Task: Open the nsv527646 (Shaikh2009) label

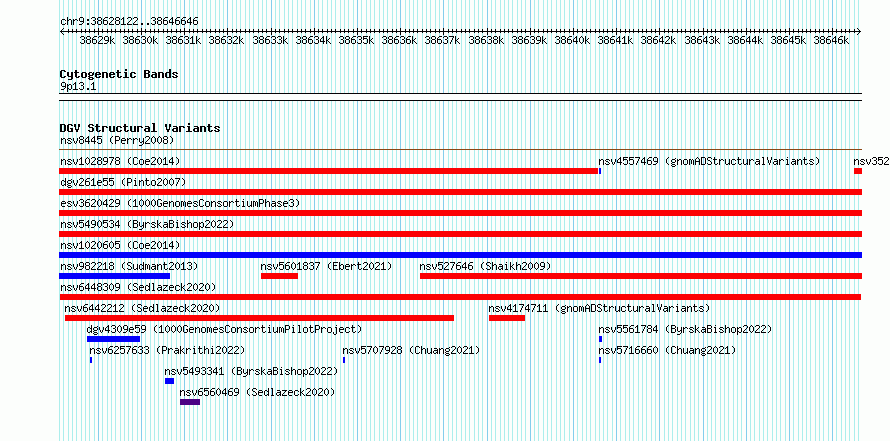Action: (485, 266)
